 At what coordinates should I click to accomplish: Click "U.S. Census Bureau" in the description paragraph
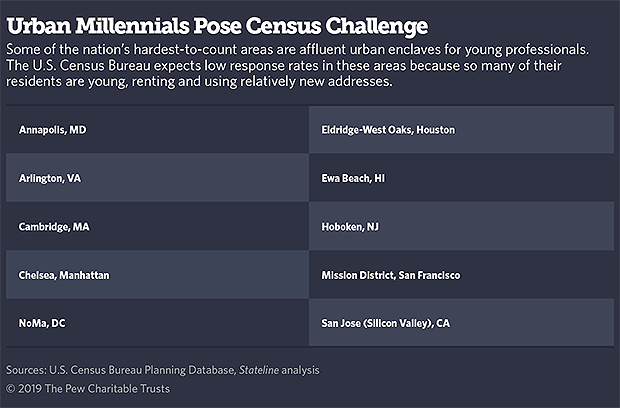point(88,65)
